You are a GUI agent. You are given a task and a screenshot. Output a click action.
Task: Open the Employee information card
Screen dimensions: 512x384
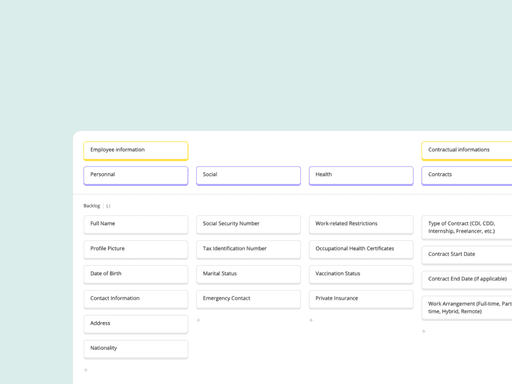[136, 151]
